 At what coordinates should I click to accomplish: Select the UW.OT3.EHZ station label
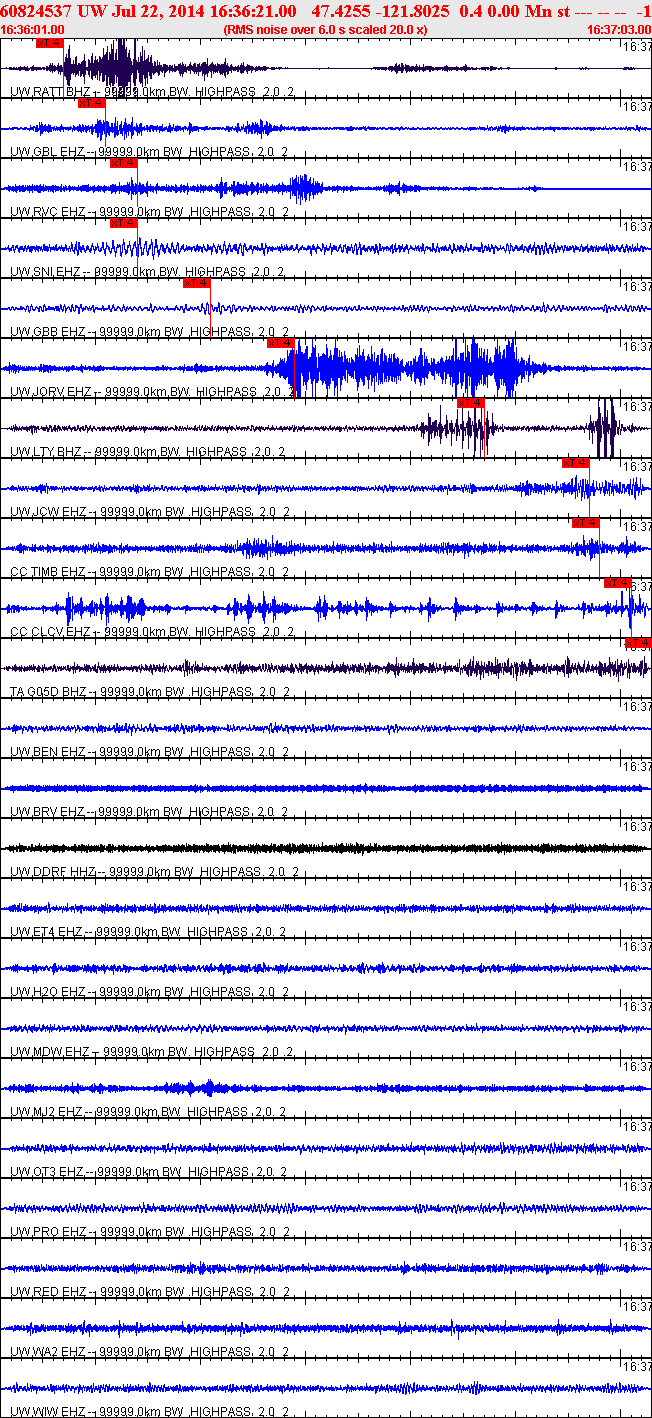150,1172
